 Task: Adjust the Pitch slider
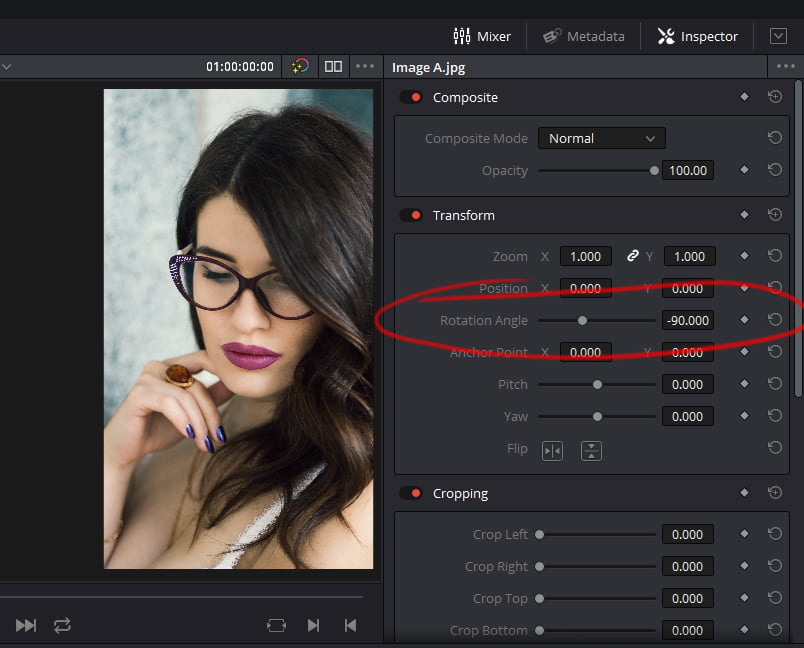click(597, 384)
